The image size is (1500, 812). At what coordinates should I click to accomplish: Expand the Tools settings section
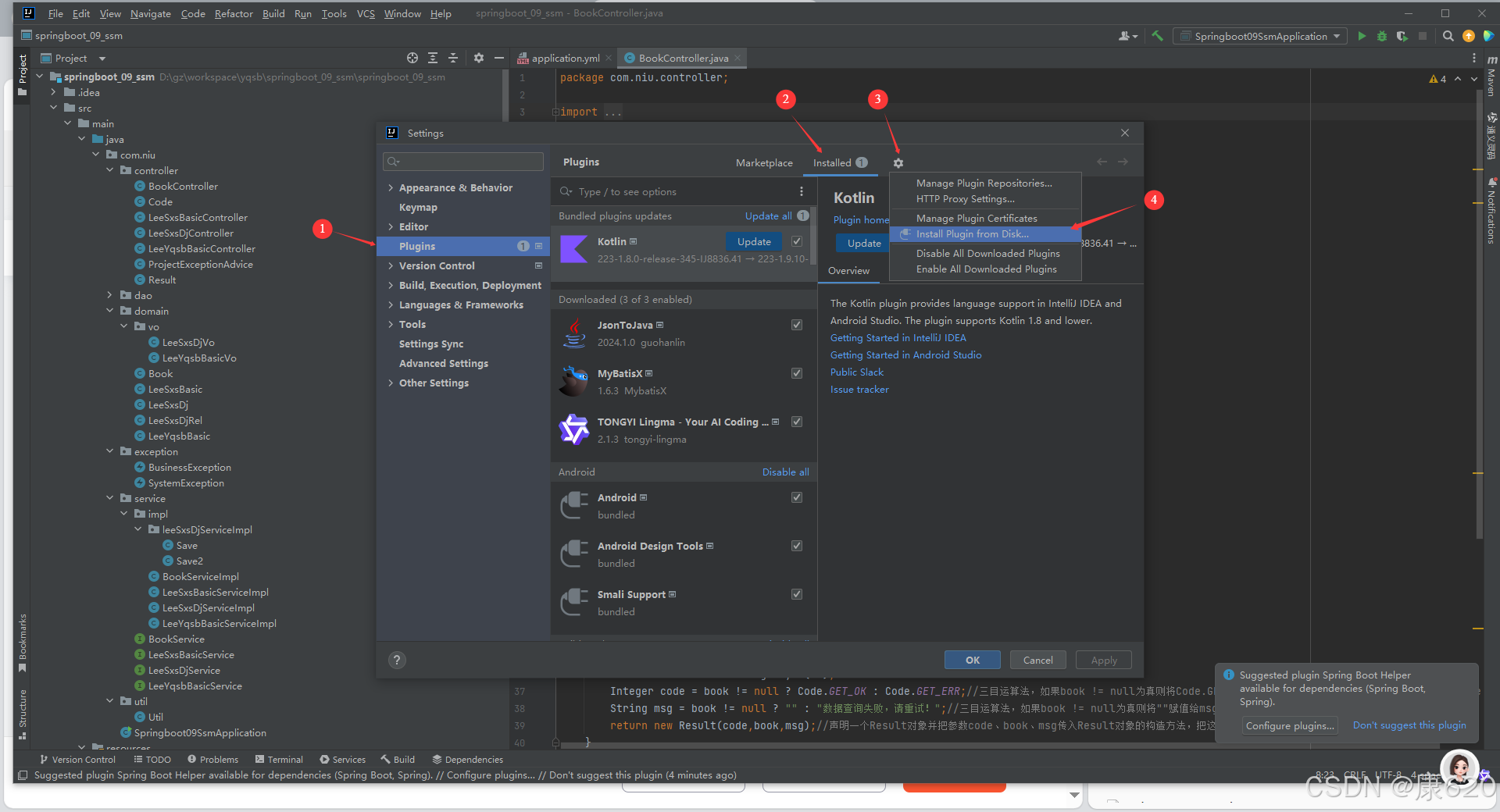(x=391, y=324)
